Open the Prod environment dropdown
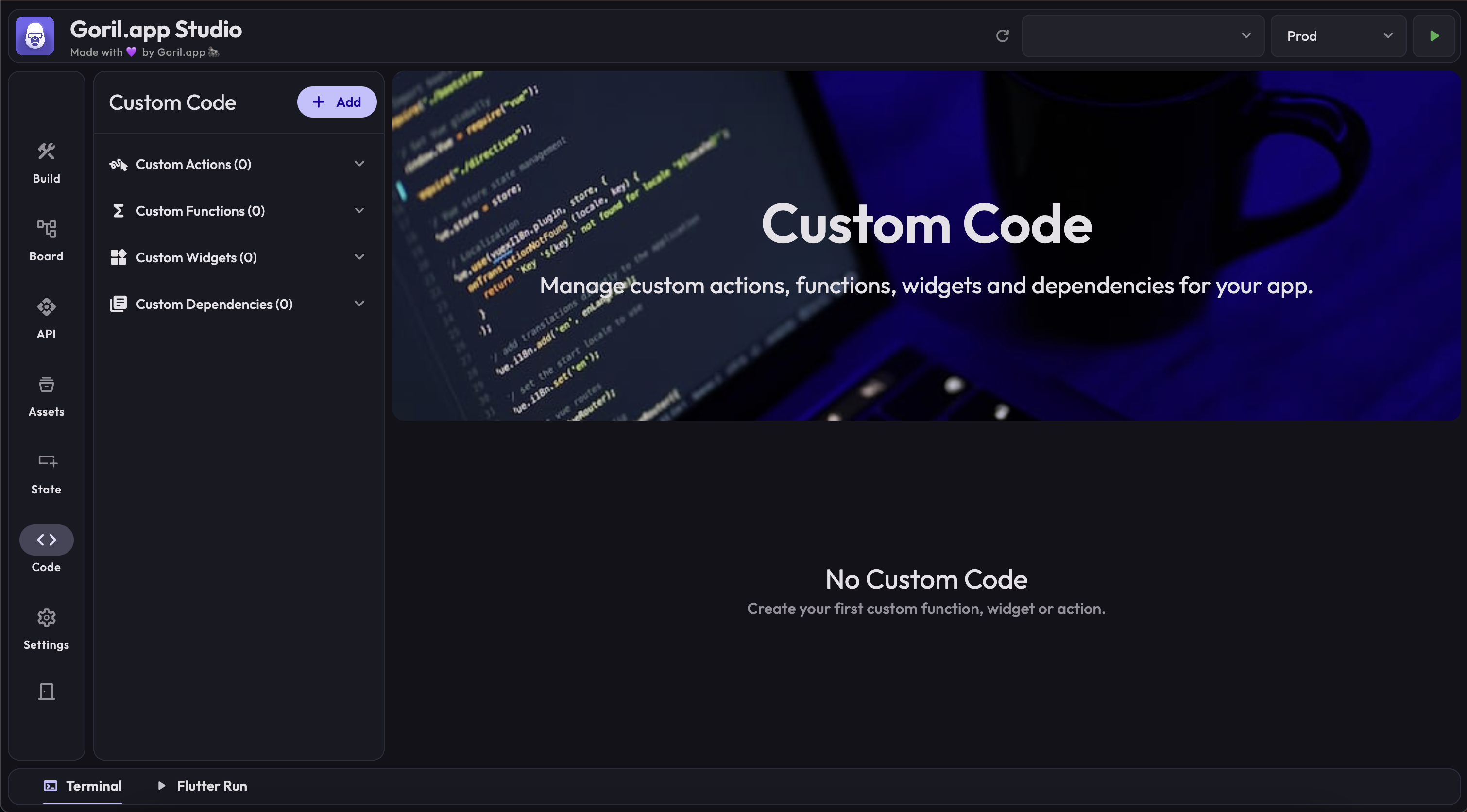The height and width of the screenshot is (812, 1467). (1338, 36)
